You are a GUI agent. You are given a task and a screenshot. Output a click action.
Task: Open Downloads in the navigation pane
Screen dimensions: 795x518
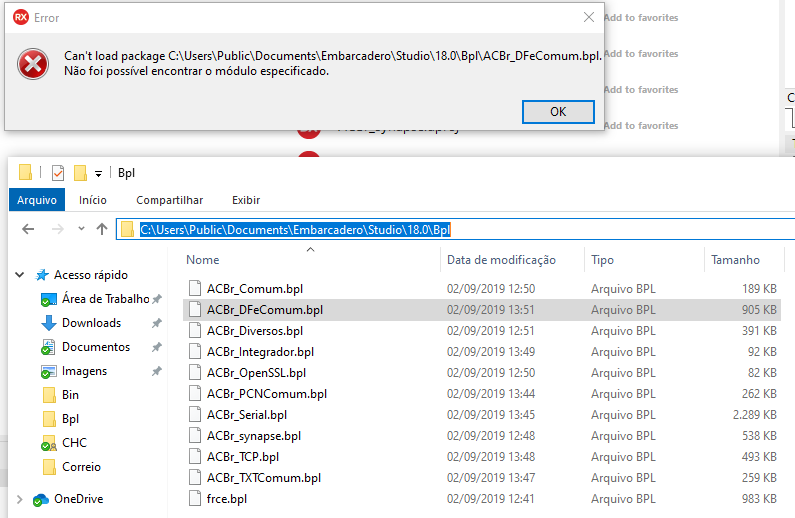[x=91, y=323]
